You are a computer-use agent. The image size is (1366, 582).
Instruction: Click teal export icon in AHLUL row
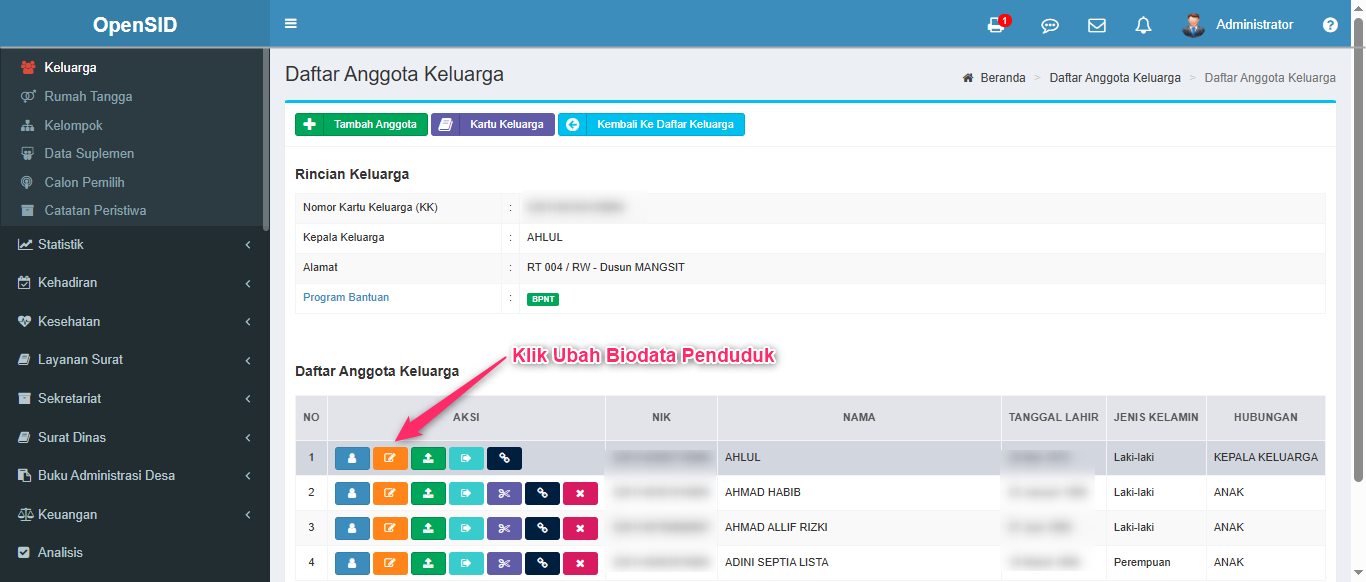click(466, 458)
